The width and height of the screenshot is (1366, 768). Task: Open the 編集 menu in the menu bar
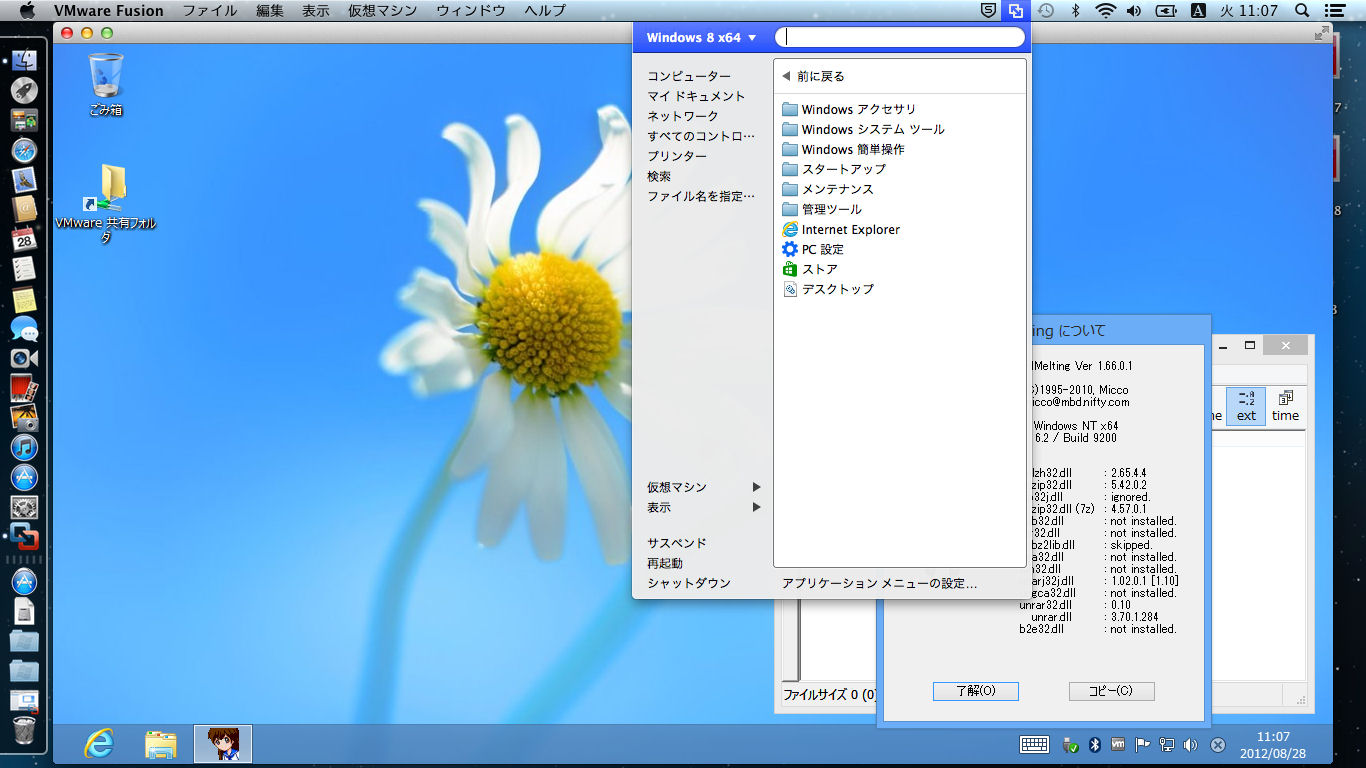(270, 11)
